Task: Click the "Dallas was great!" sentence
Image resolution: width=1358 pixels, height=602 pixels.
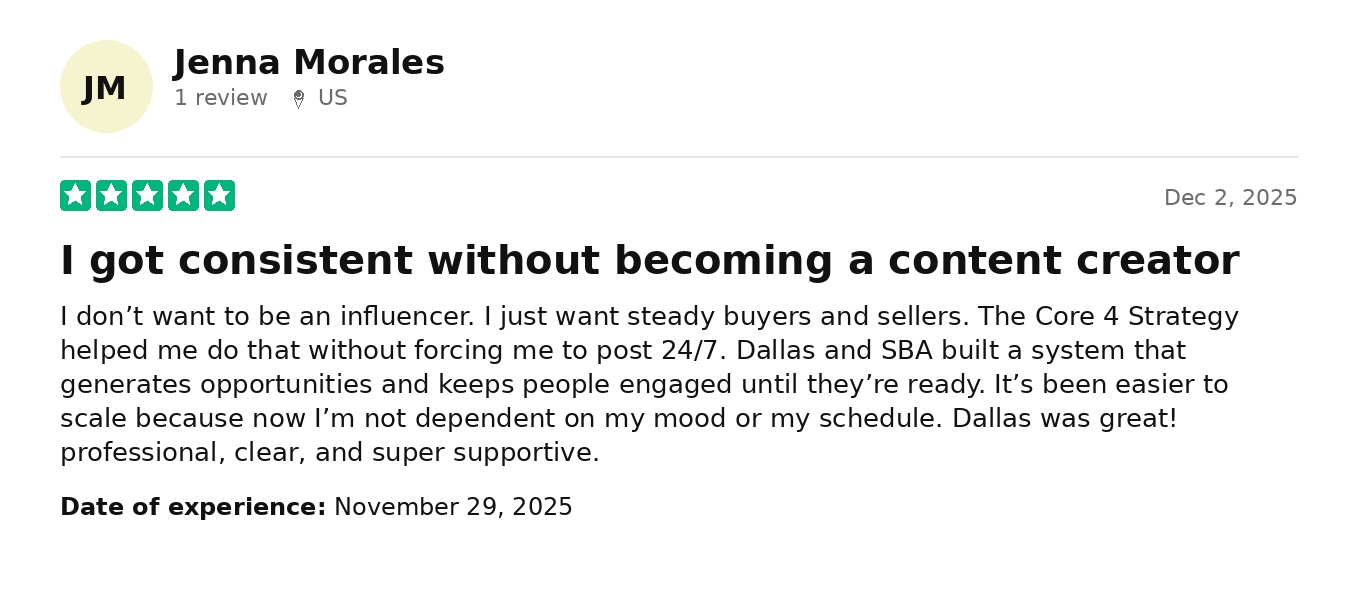Action: tap(1064, 419)
